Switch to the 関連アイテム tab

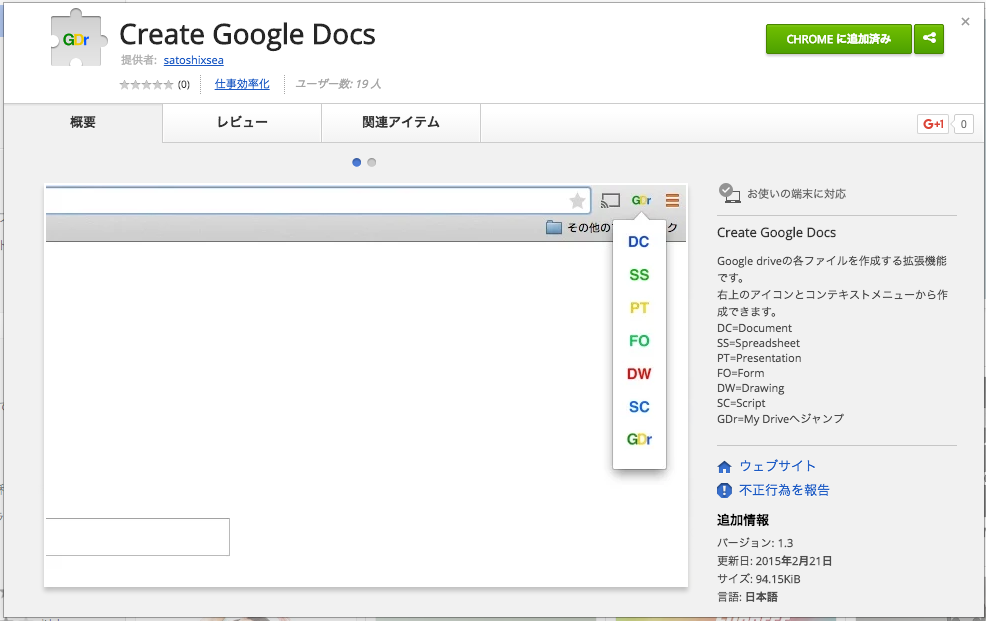(401, 123)
